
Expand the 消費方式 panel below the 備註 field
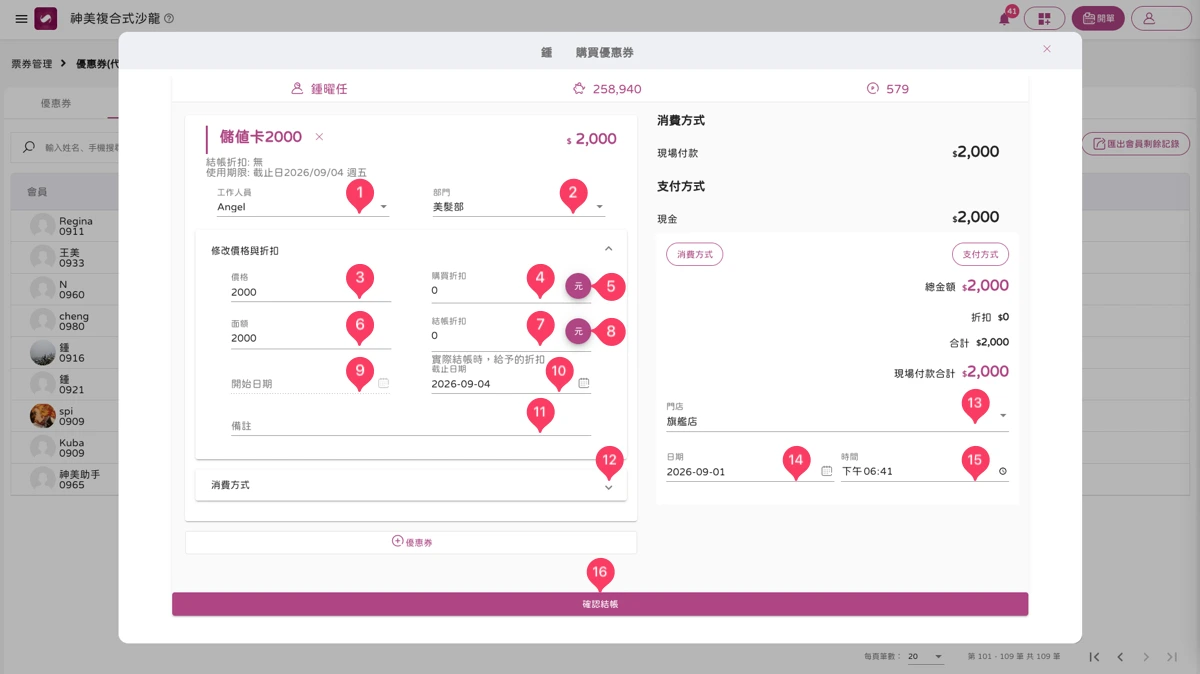411,485
